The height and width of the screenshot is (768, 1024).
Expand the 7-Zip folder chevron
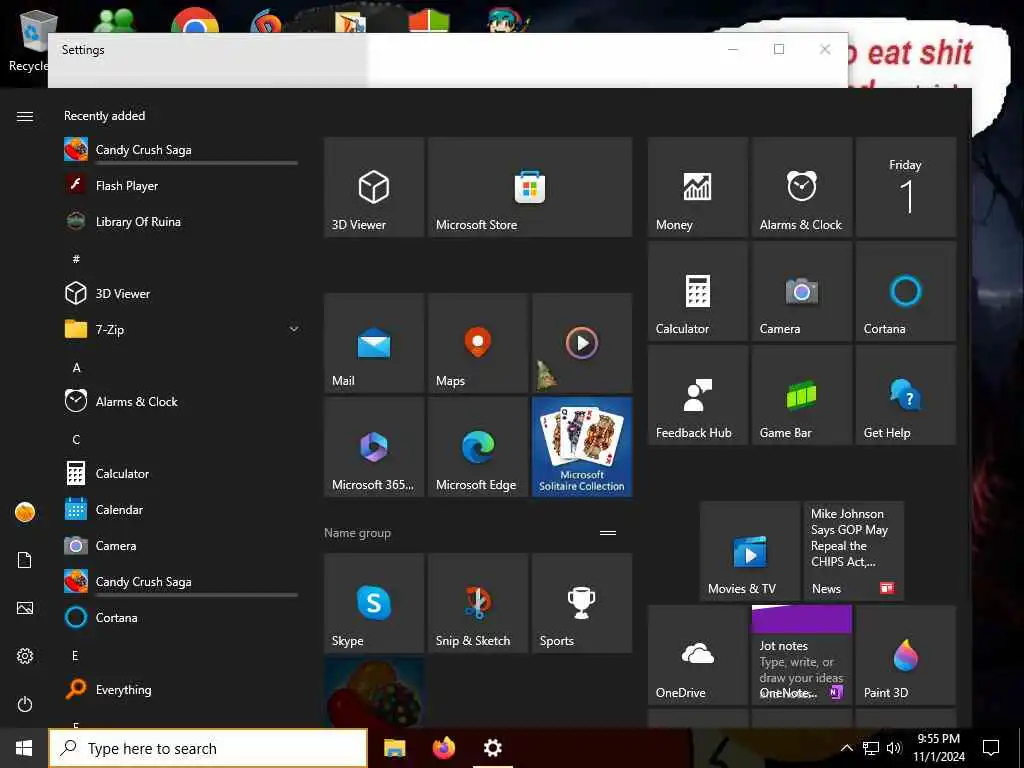pyautogui.click(x=294, y=329)
